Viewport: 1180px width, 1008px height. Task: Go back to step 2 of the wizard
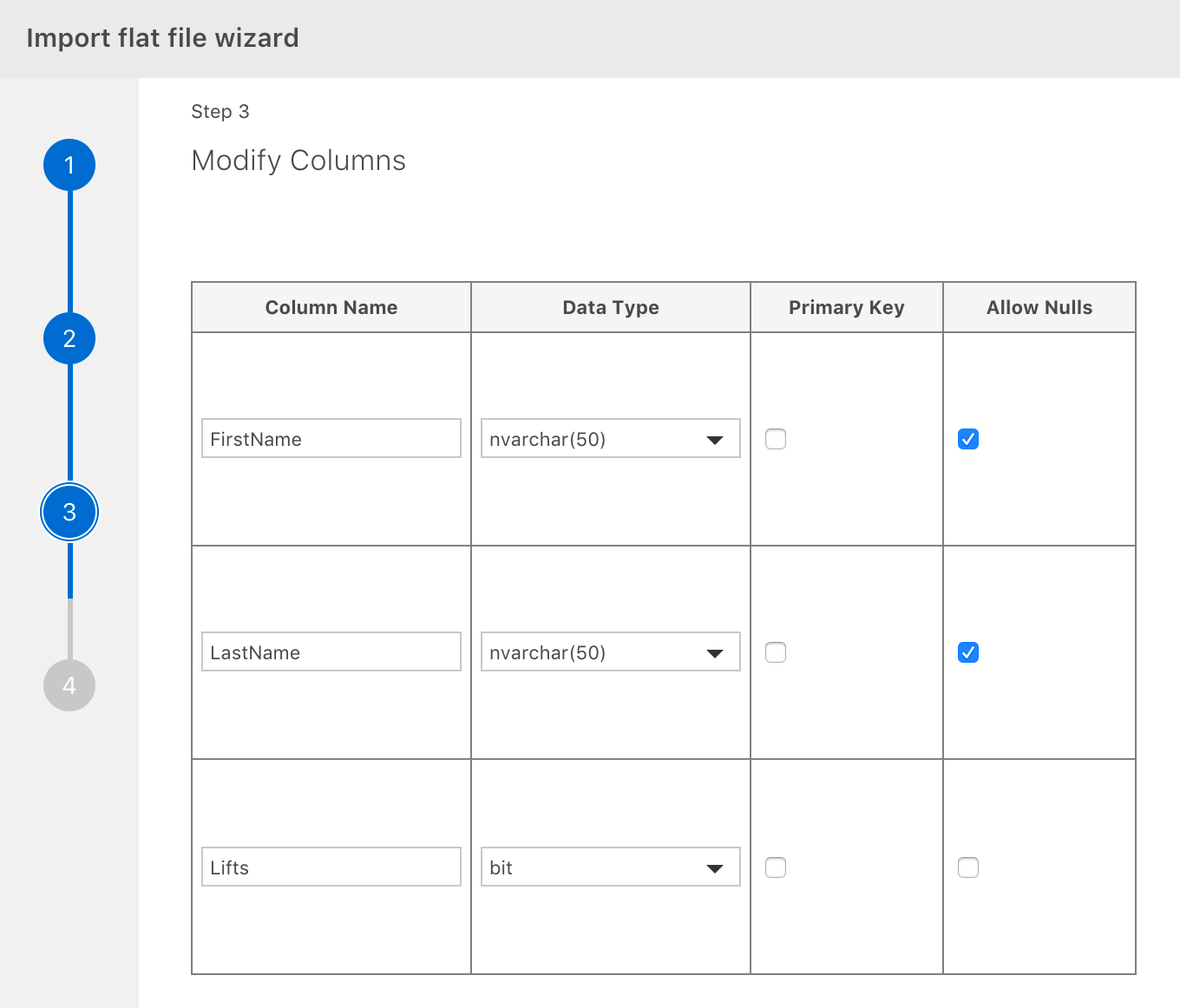pos(69,338)
